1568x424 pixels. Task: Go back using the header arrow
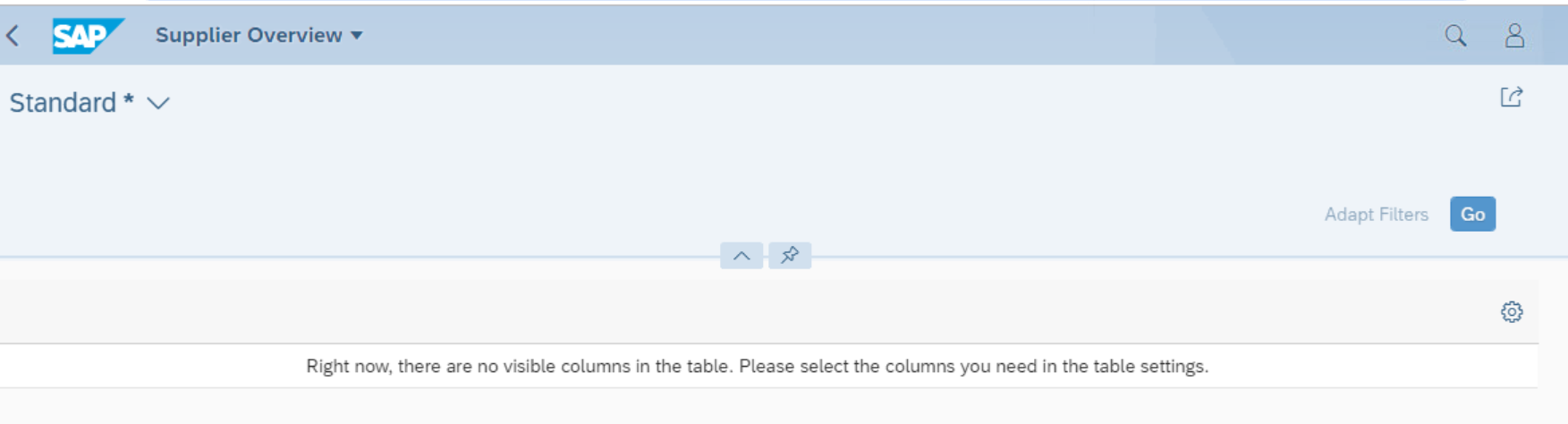click(13, 36)
